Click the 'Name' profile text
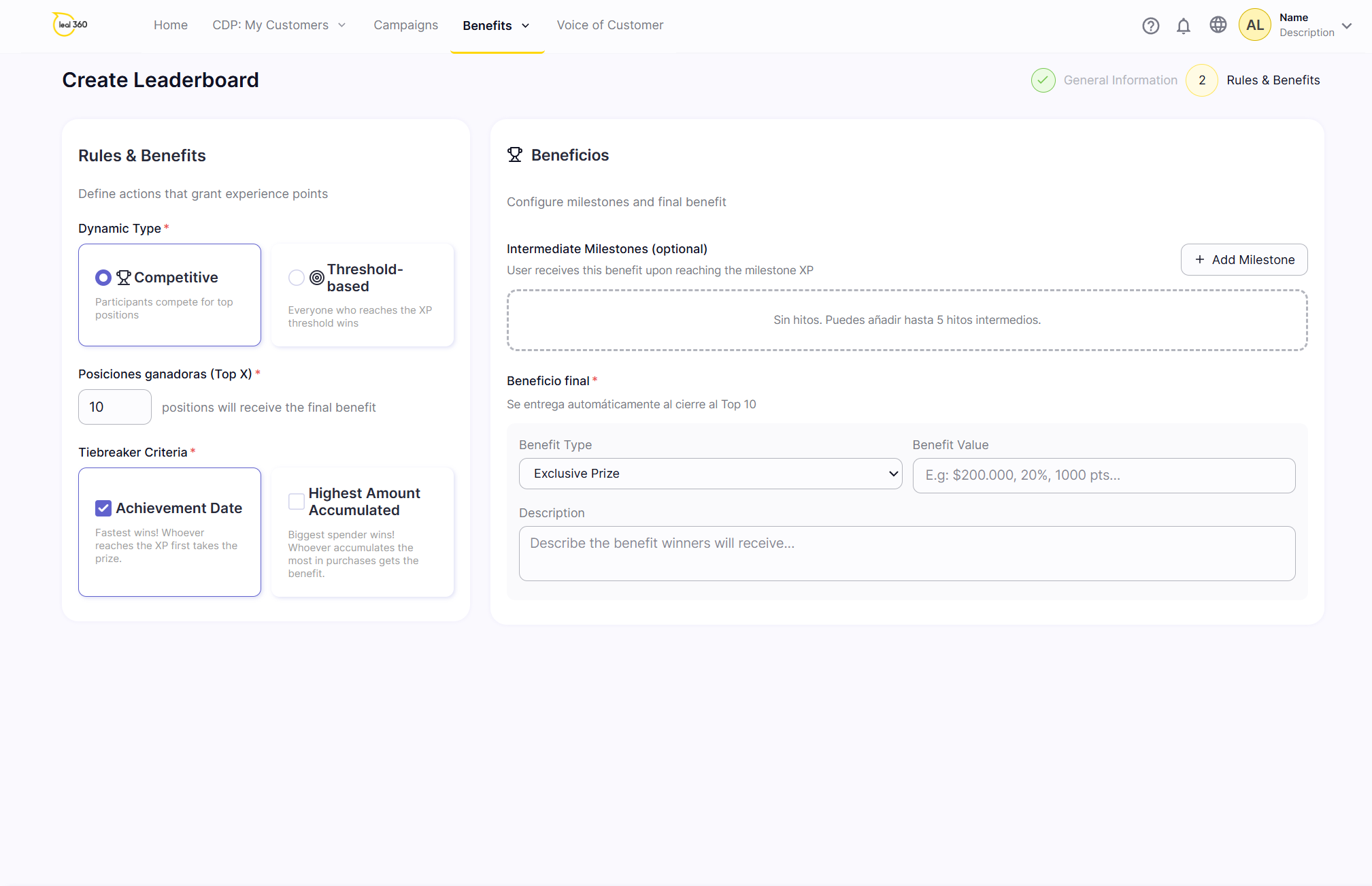 [x=1293, y=18]
